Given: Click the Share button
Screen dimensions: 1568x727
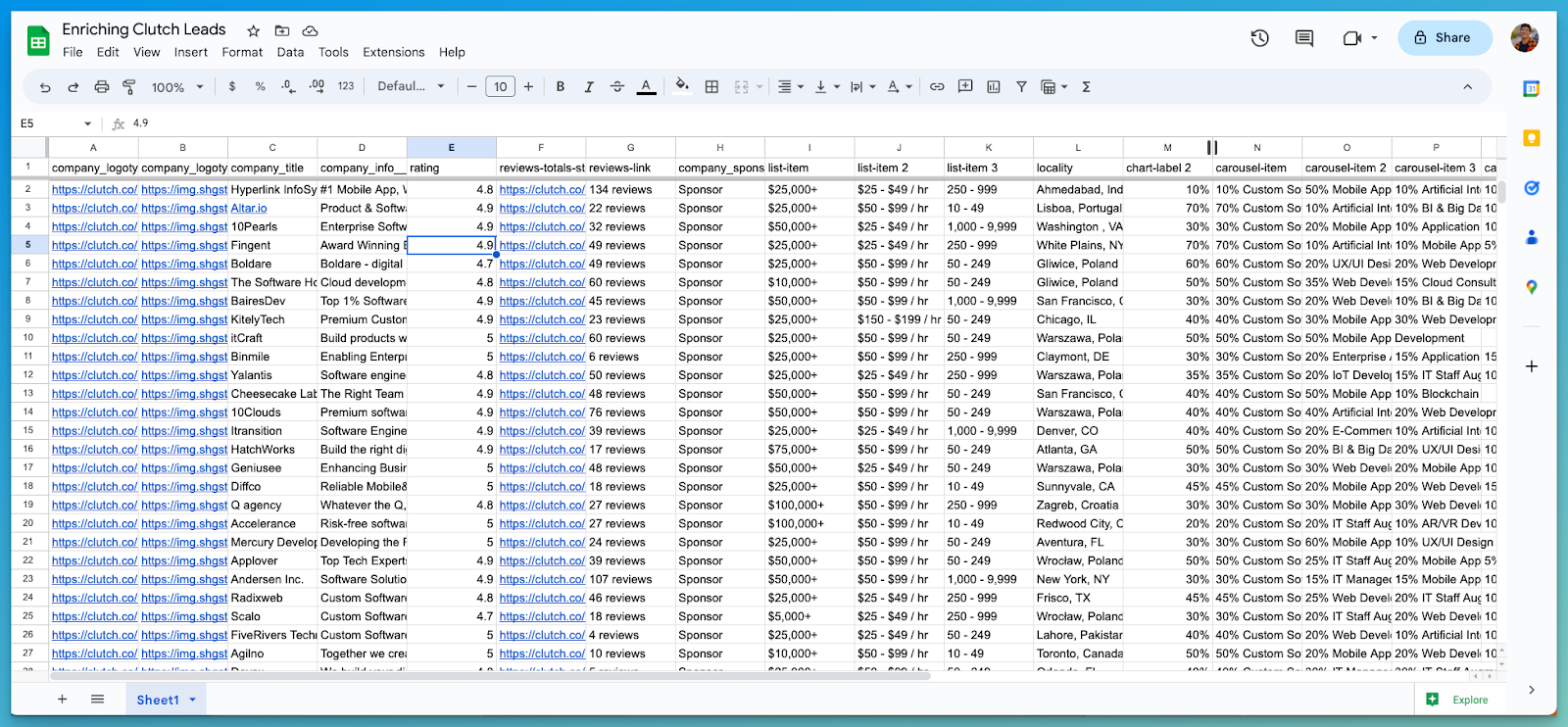Looking at the screenshot, I should click(1445, 38).
